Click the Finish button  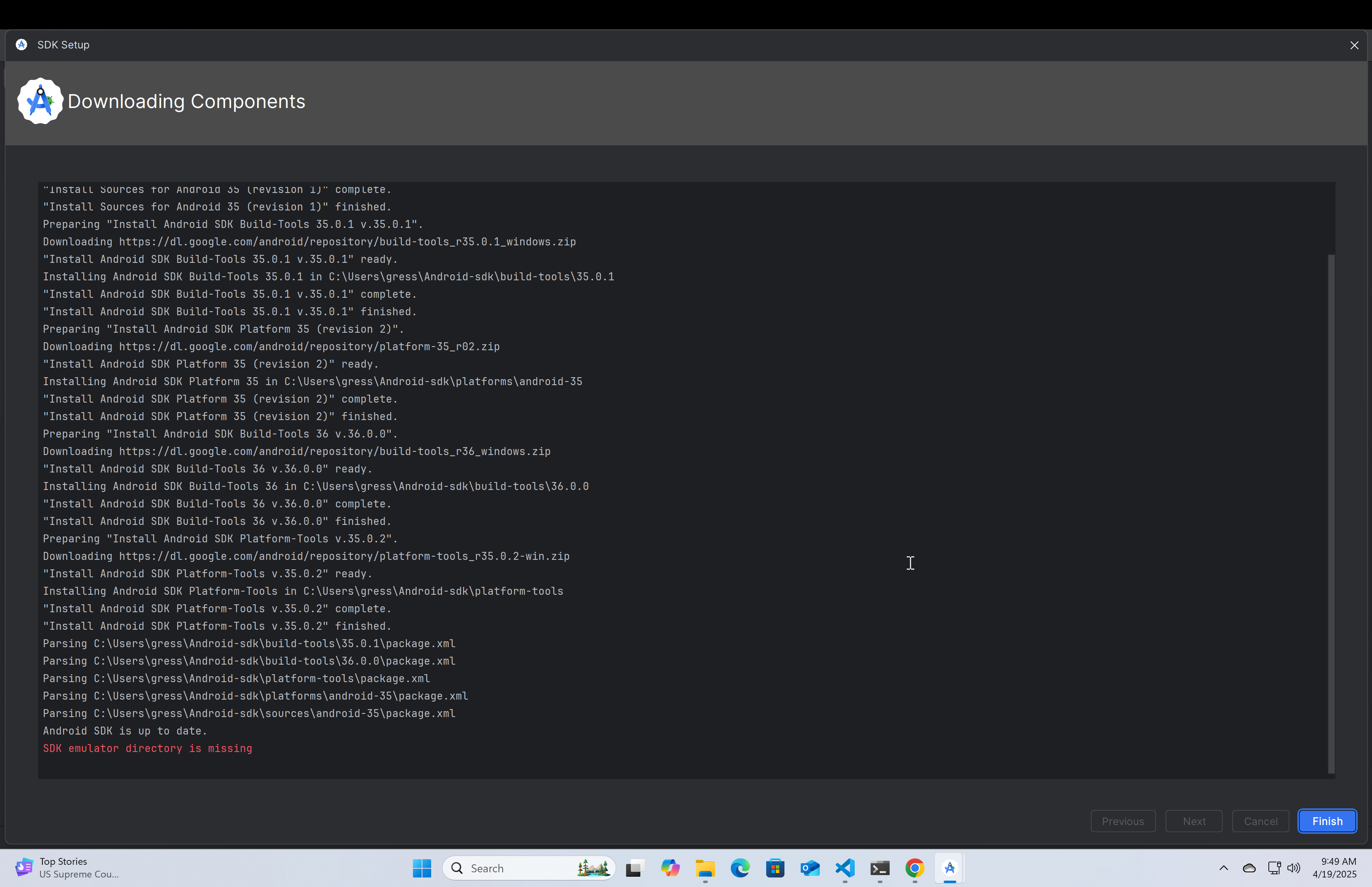click(1327, 821)
